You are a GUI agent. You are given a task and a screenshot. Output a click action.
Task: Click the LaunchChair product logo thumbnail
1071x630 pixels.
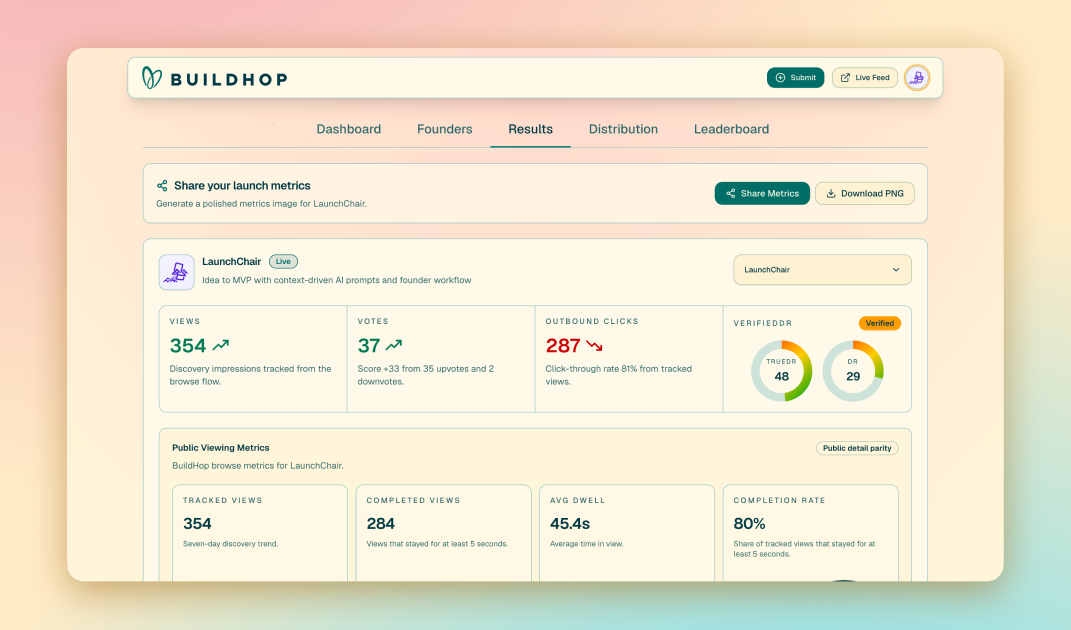click(177, 272)
